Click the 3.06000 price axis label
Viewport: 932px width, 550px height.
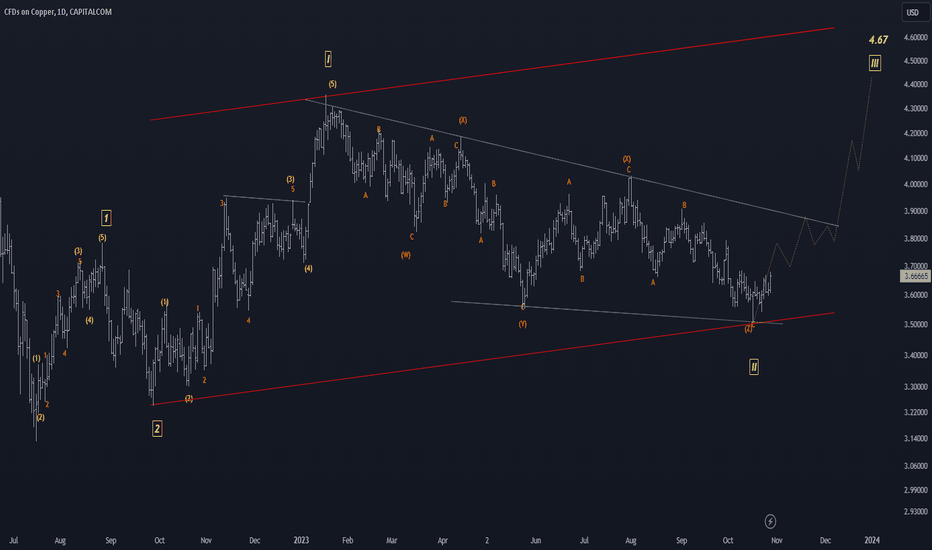915,466
